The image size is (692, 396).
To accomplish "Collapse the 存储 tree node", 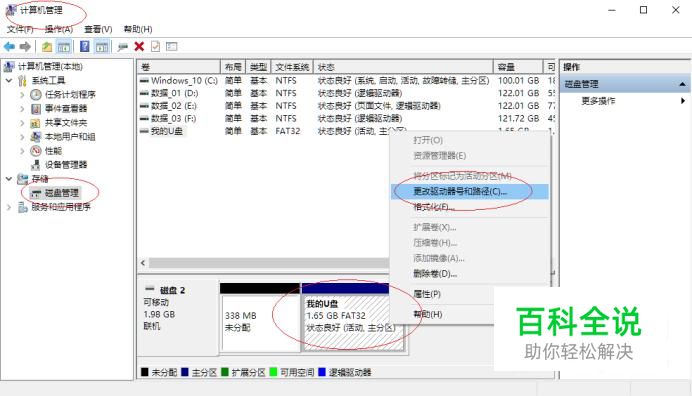I will [9, 179].
